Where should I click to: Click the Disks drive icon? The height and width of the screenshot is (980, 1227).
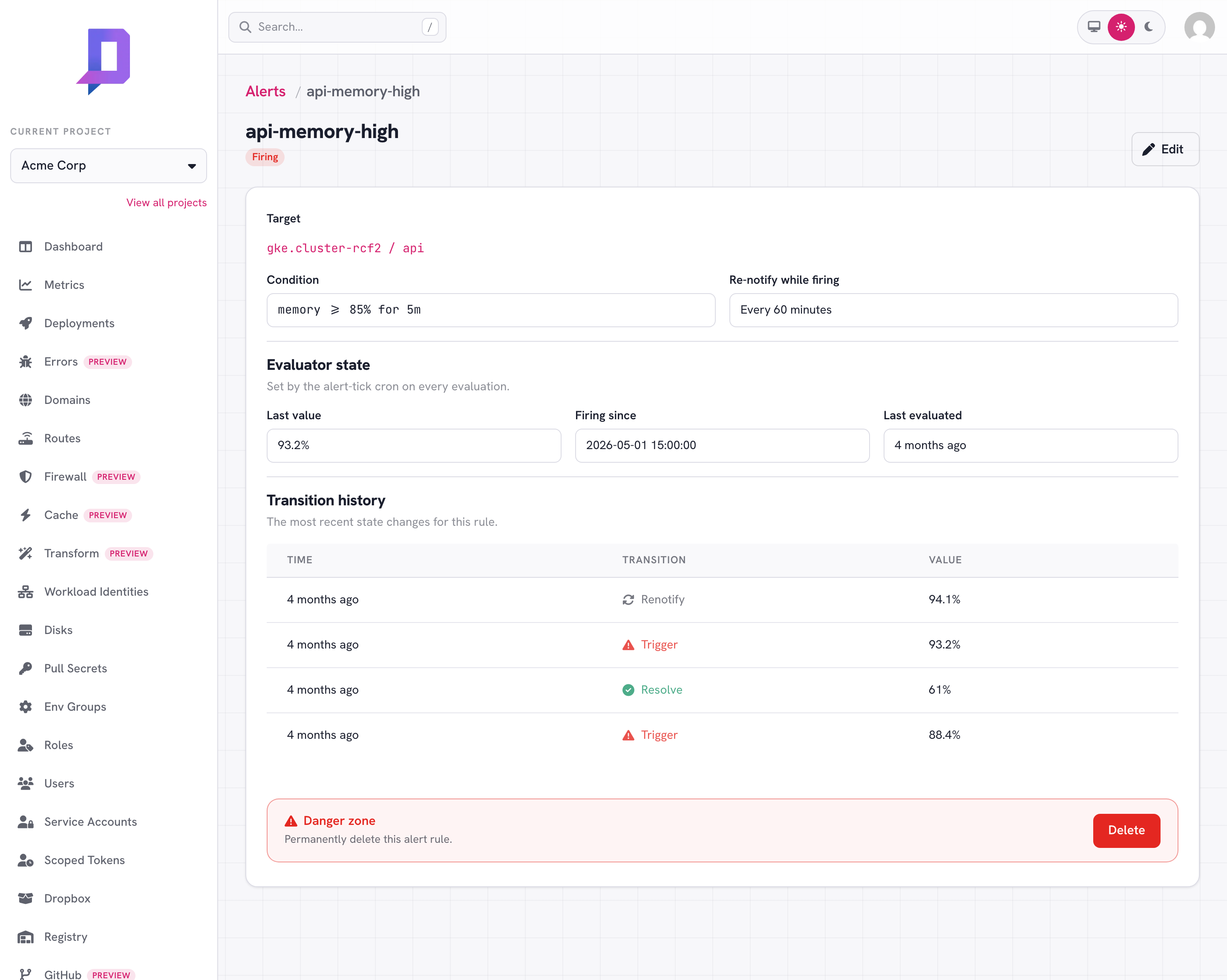click(x=26, y=630)
